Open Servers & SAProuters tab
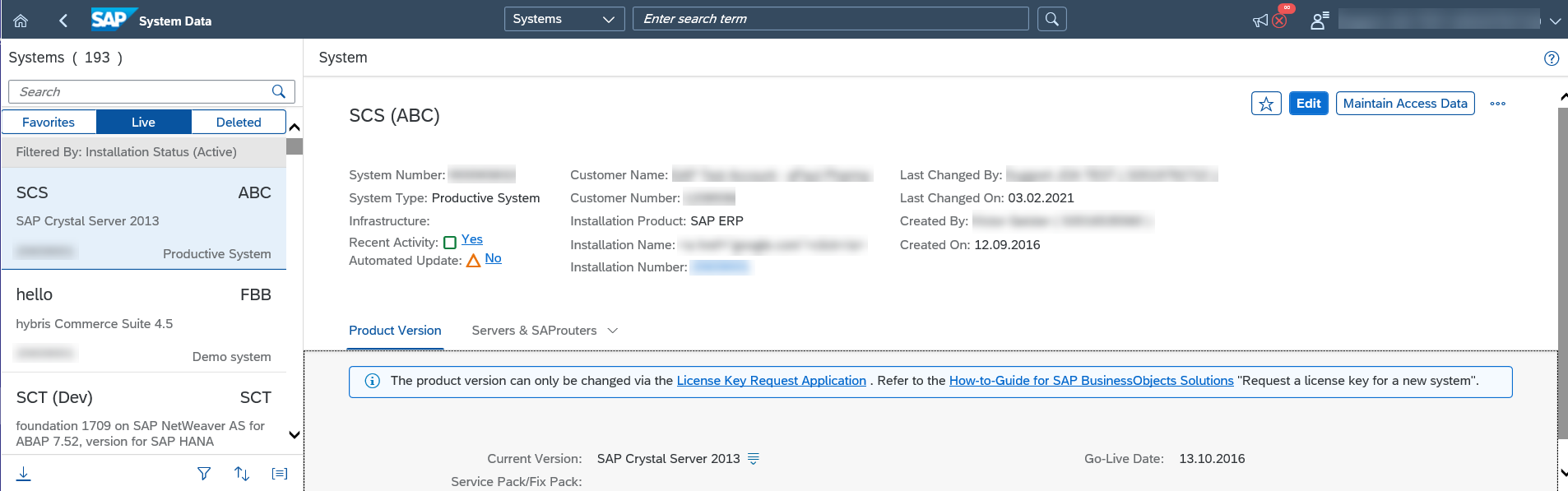Viewport: 1568px width, 491px height. pos(534,331)
